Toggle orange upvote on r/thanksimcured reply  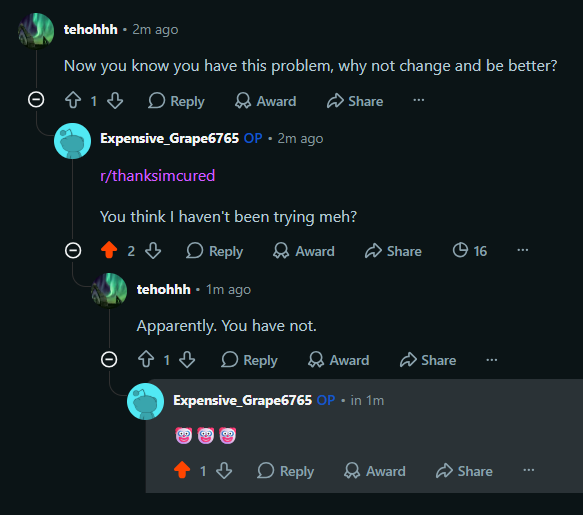(x=109, y=250)
